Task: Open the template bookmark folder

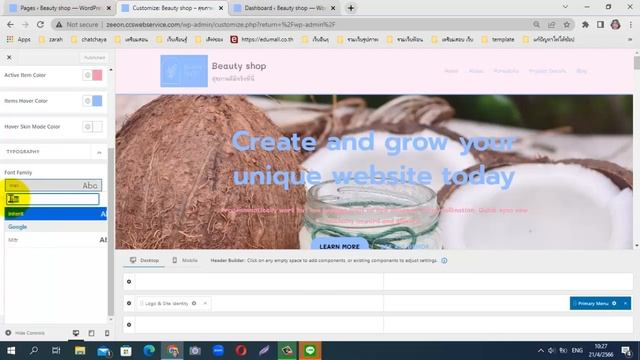Action: click(498, 40)
